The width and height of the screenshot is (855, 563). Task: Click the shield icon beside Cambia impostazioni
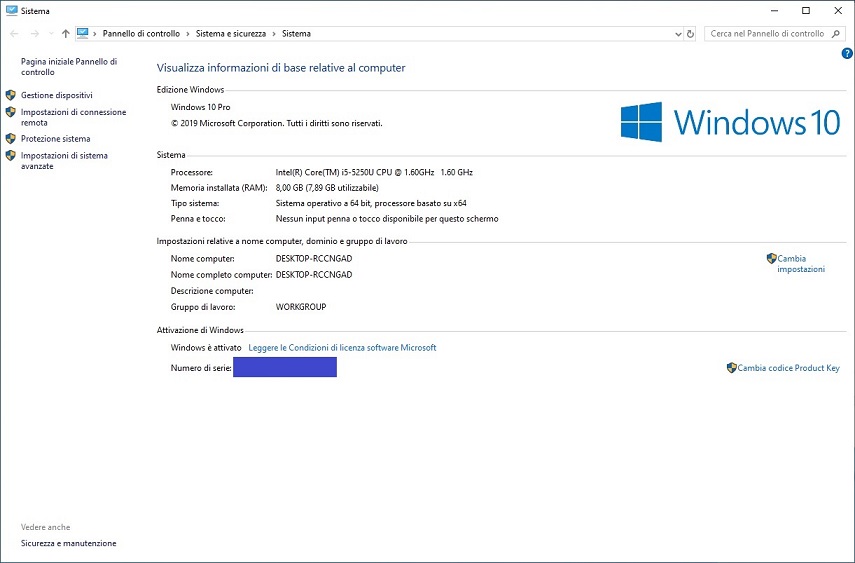click(x=771, y=258)
